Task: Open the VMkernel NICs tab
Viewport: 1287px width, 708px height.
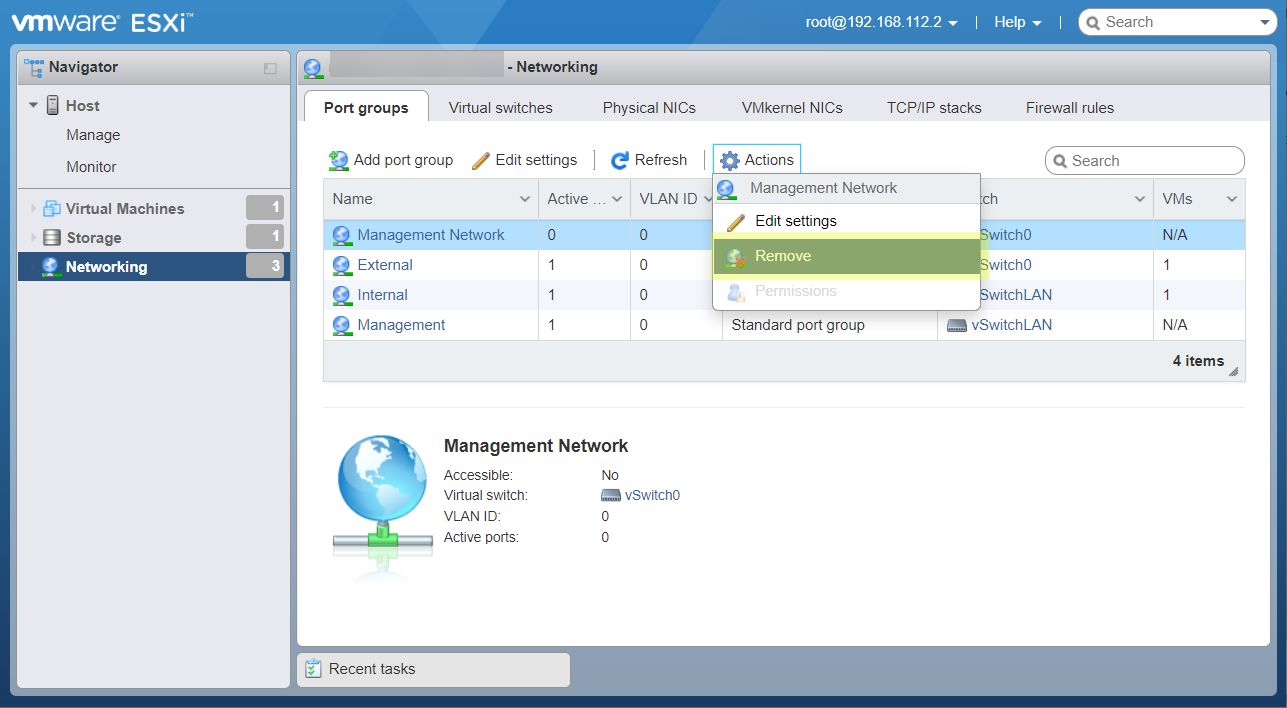Action: coord(792,107)
